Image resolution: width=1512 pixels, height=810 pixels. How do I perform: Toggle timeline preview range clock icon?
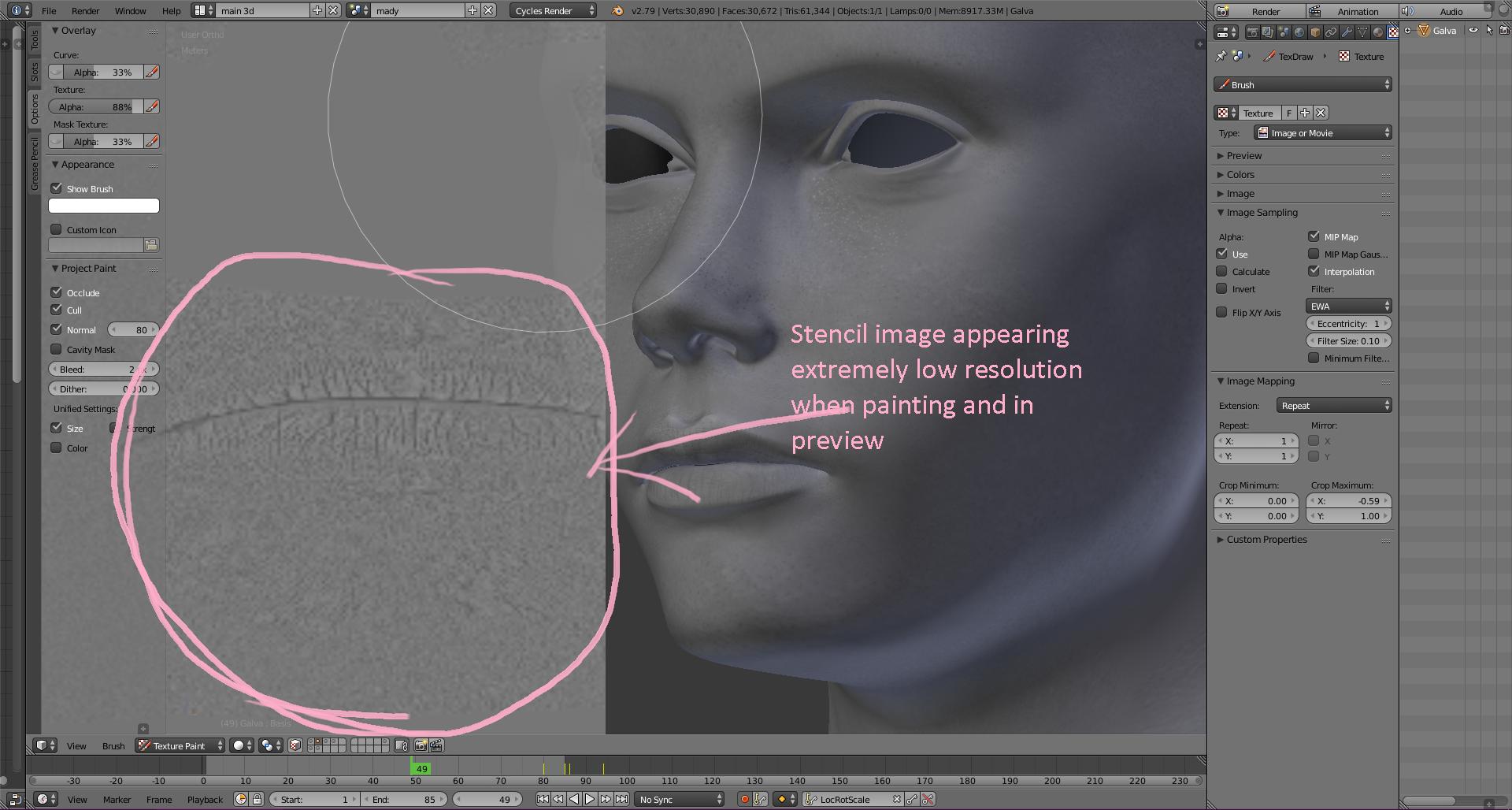coord(241,799)
